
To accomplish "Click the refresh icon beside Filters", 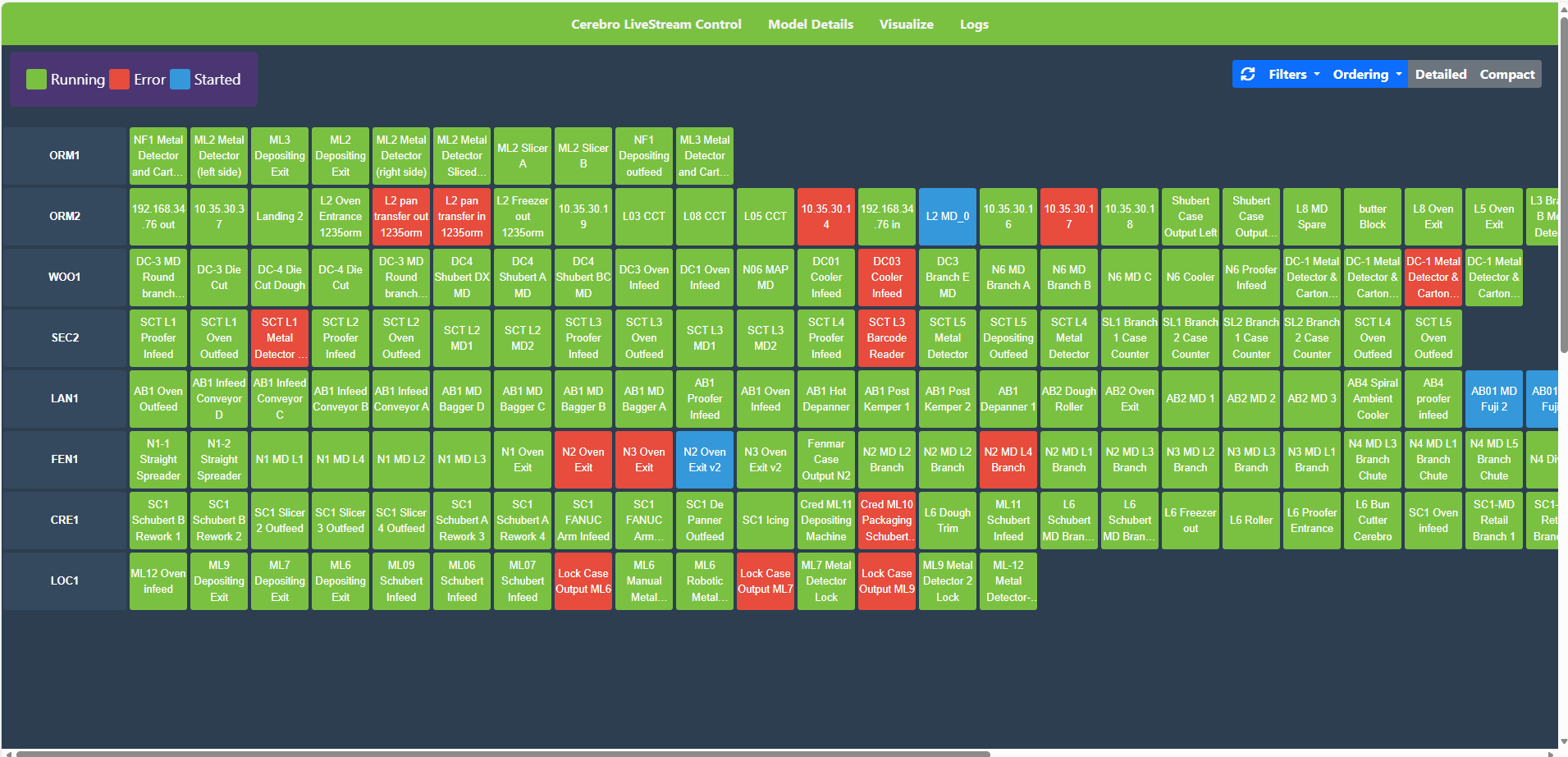I will (x=1248, y=74).
